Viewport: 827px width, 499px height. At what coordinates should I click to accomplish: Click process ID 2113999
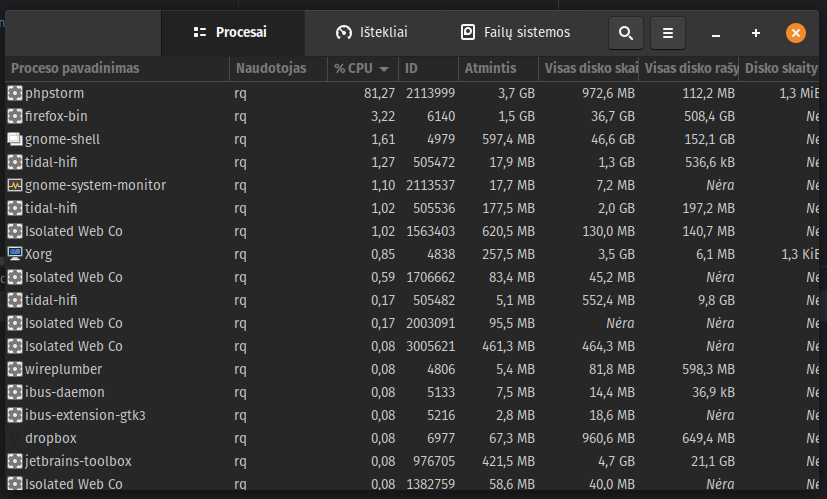430,94
